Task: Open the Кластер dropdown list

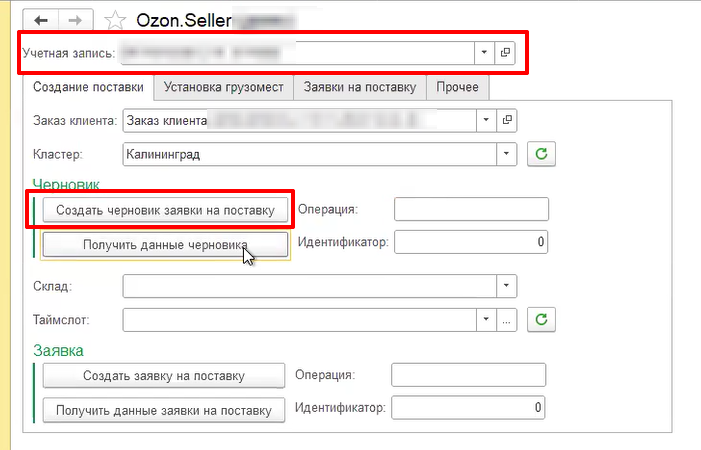Action: pos(507,154)
